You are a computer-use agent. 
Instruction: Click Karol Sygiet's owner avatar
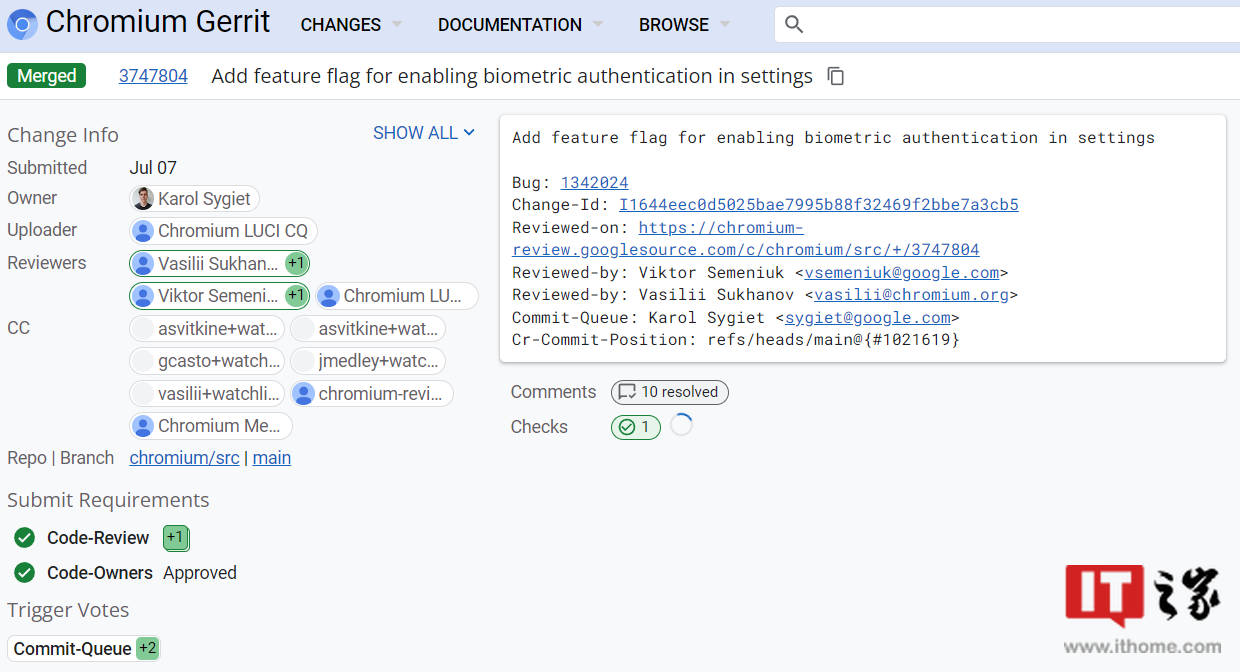pos(144,199)
